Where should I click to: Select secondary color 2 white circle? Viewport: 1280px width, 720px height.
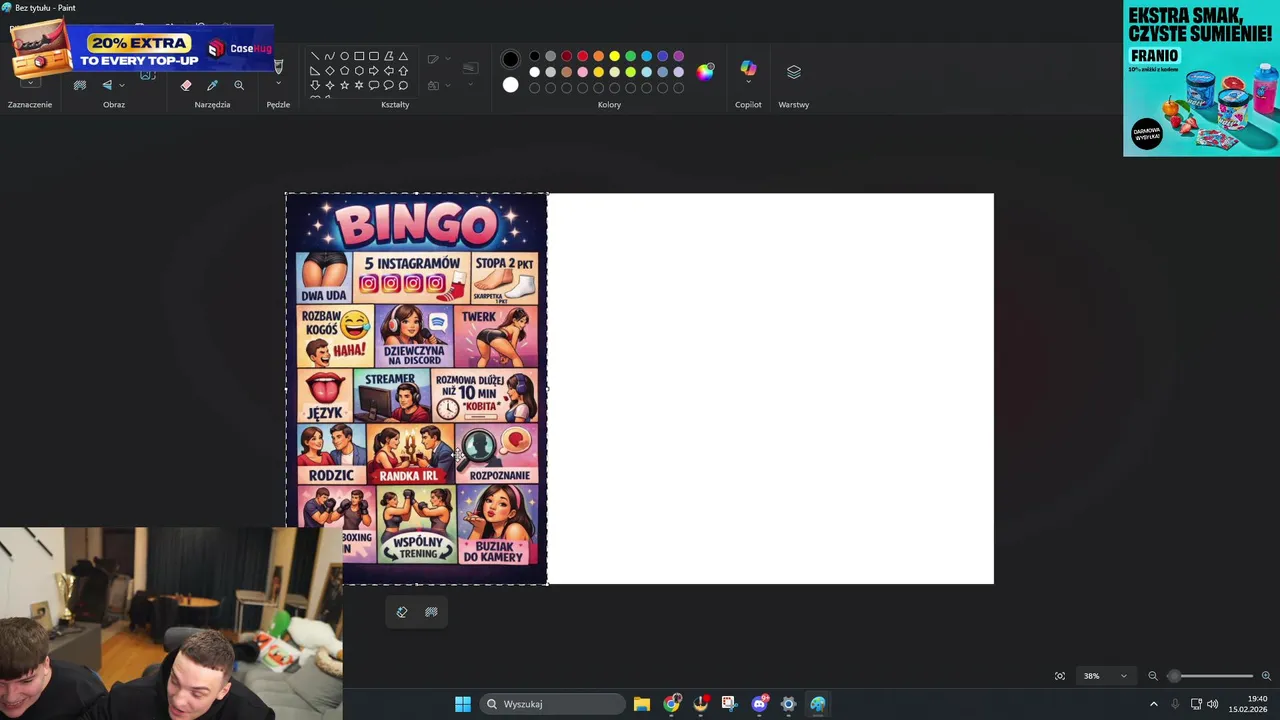[x=511, y=85]
